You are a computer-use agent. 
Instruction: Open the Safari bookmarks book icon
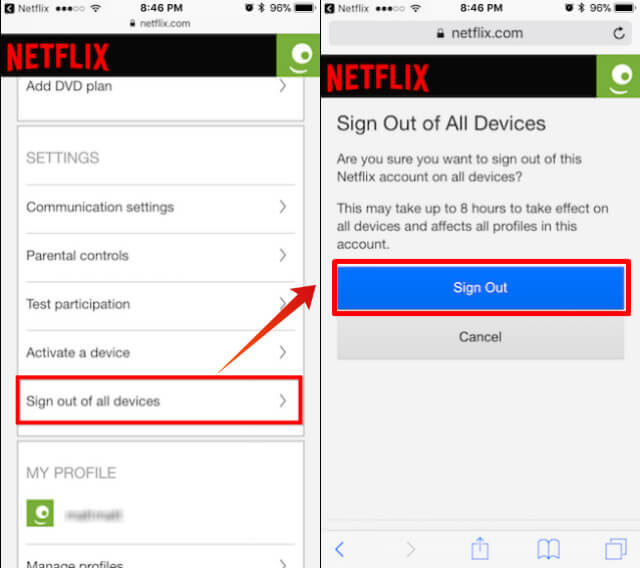[548, 549]
